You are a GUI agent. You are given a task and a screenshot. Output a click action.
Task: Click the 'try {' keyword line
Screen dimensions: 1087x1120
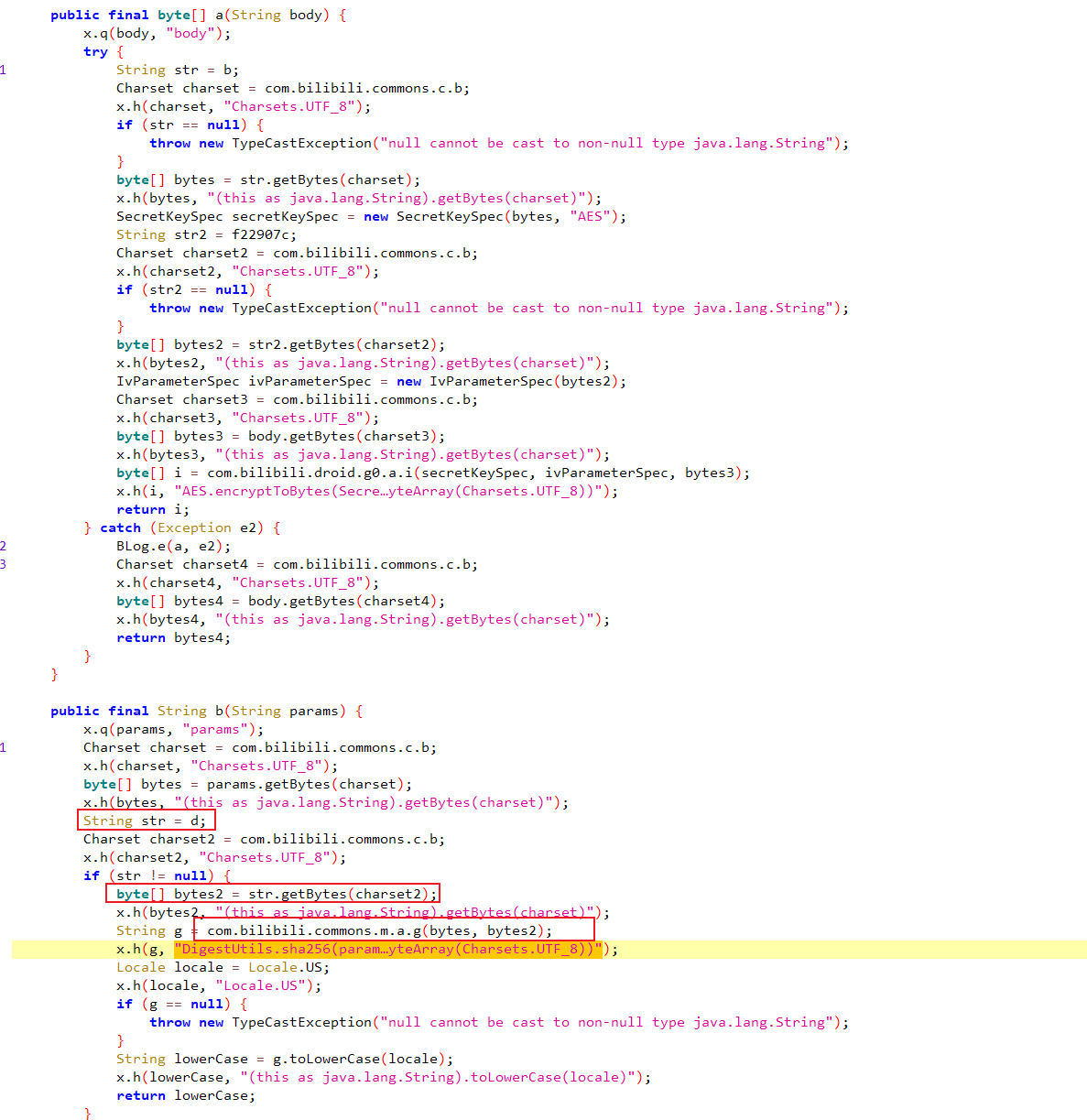tap(103, 51)
